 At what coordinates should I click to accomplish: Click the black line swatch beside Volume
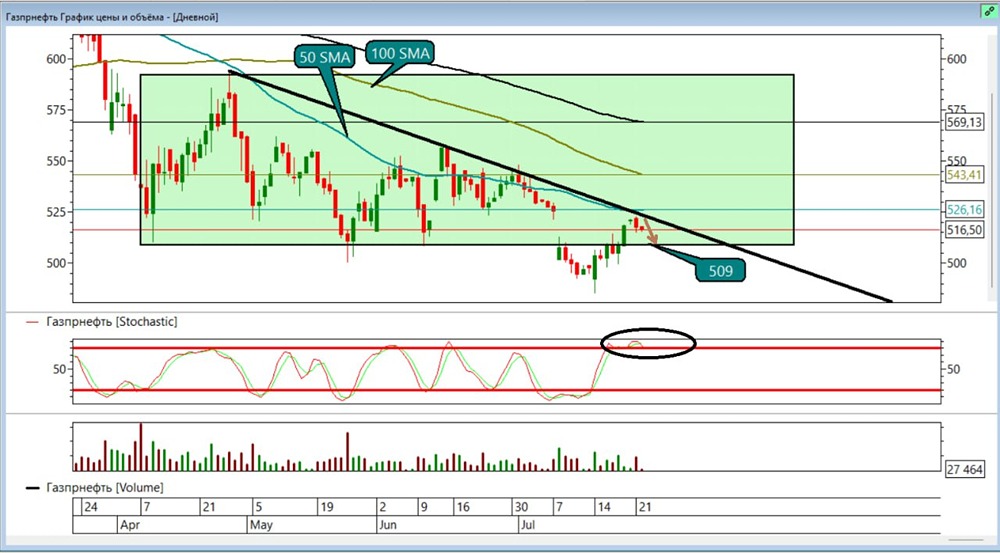coord(34,489)
